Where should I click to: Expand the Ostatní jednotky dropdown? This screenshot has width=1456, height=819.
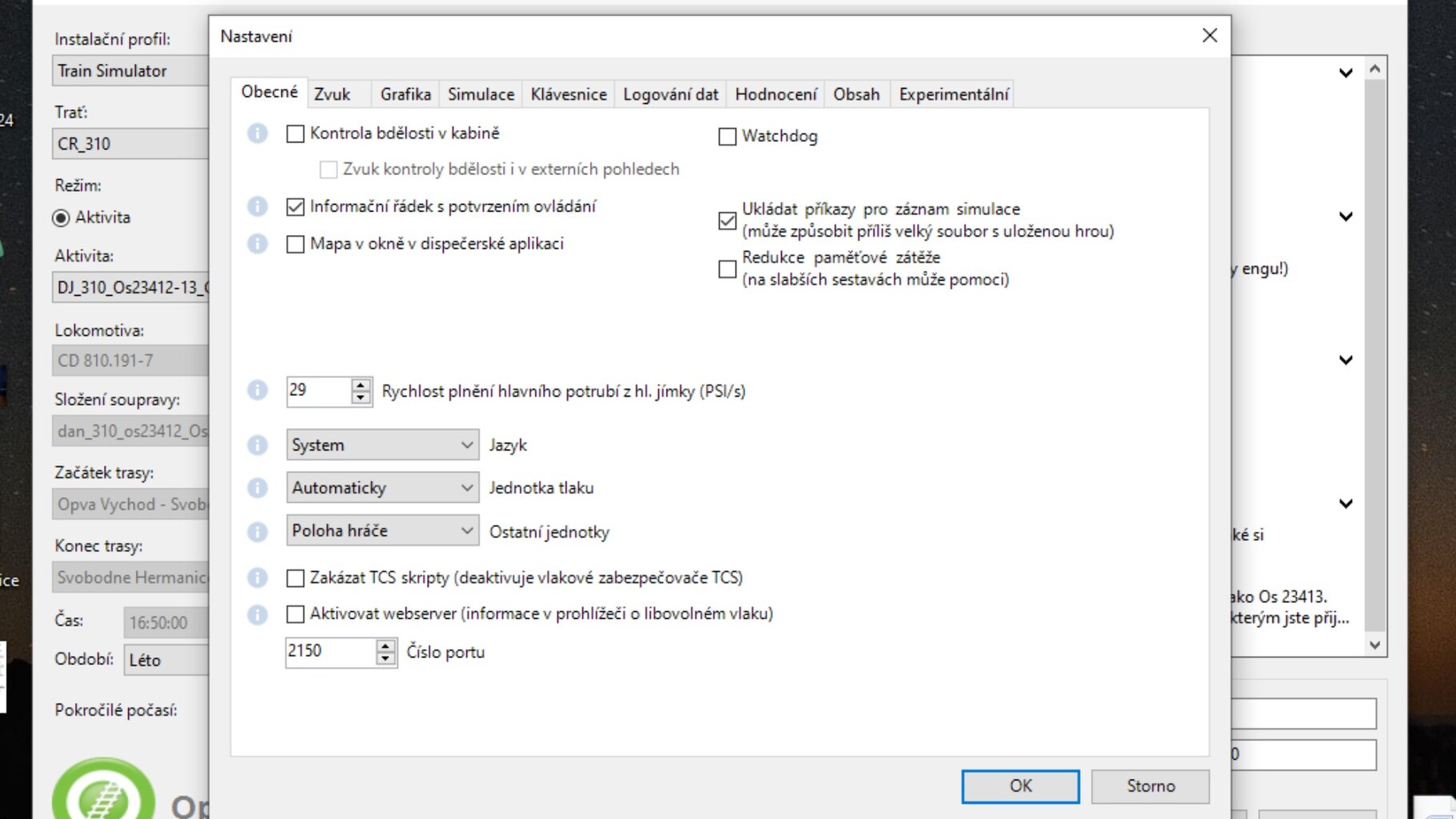click(x=382, y=531)
